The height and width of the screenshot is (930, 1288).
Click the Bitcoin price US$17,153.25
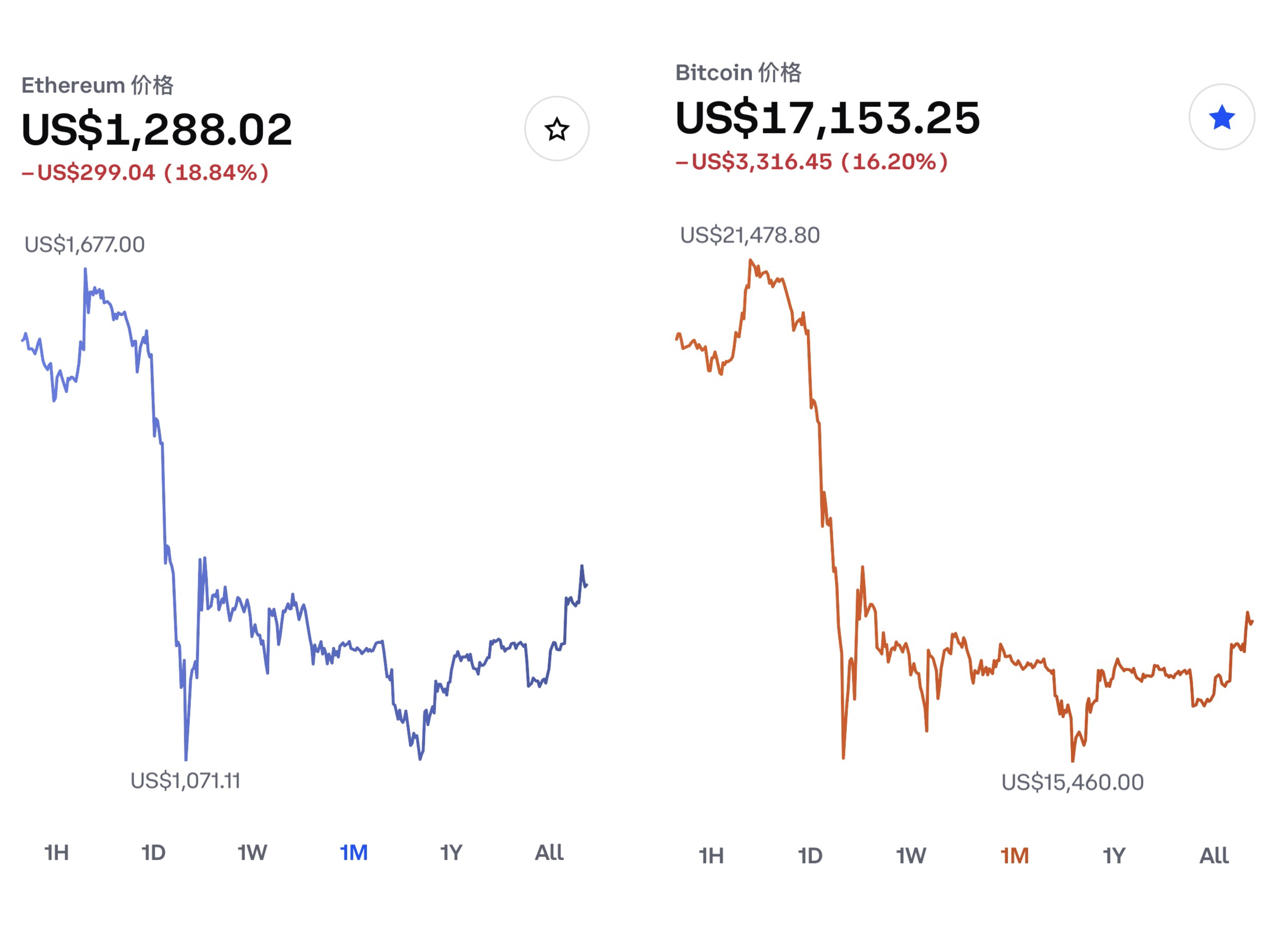point(828,118)
